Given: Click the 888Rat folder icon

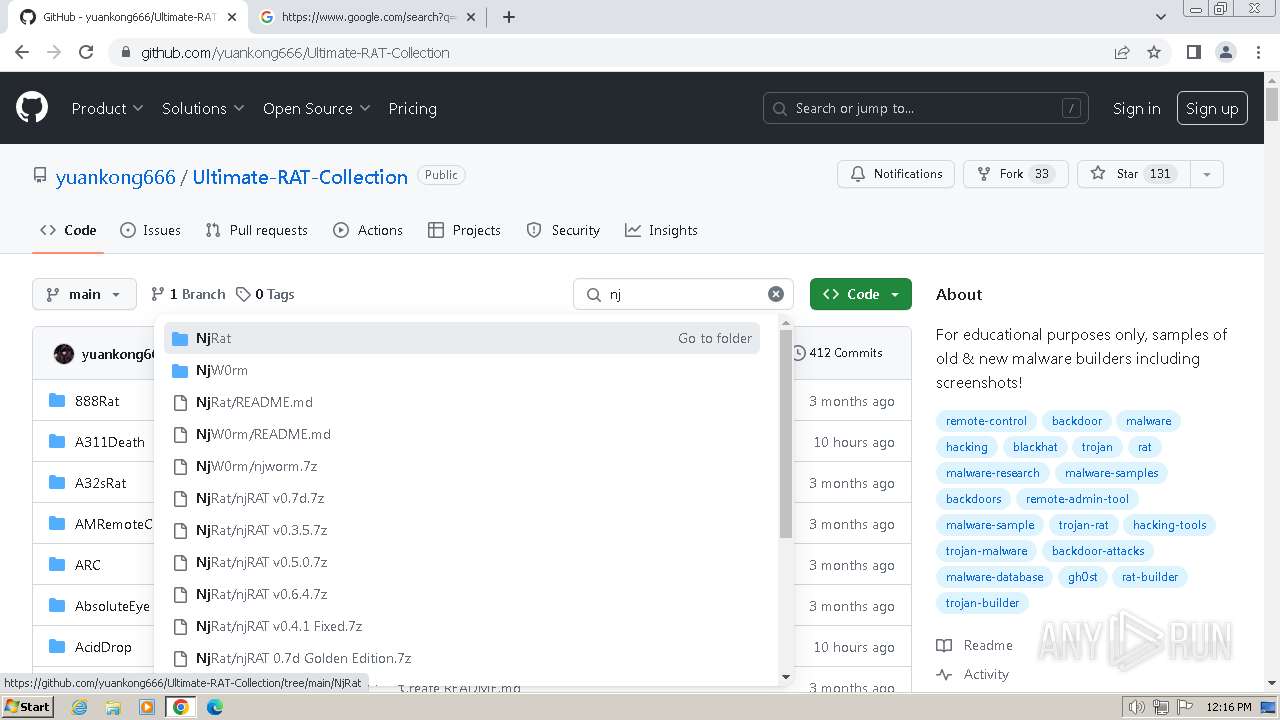Looking at the screenshot, I should (57, 401).
